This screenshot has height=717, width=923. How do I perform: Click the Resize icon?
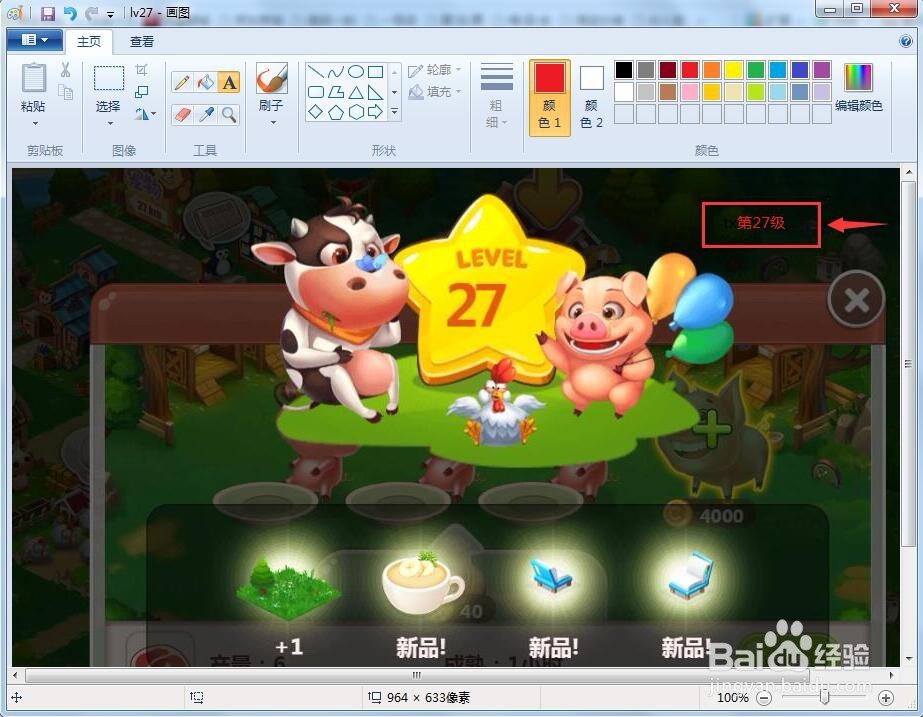click(x=141, y=92)
